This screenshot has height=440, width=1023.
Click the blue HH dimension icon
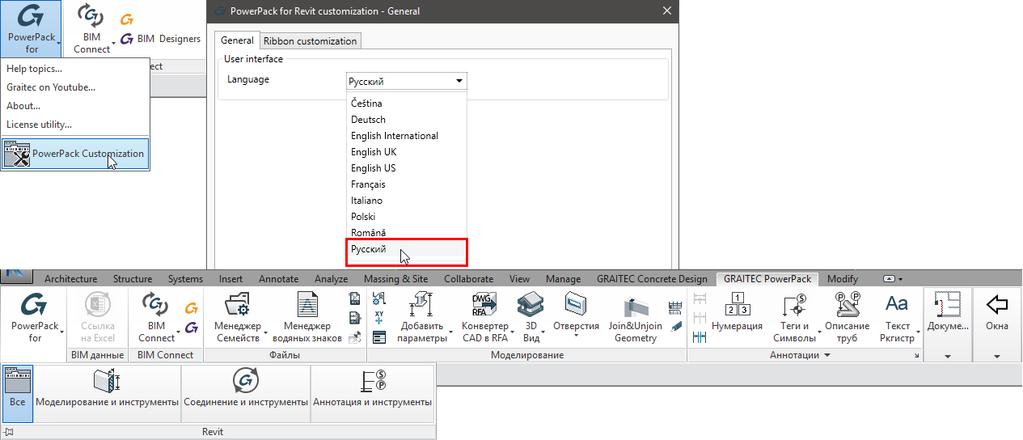pos(699,337)
